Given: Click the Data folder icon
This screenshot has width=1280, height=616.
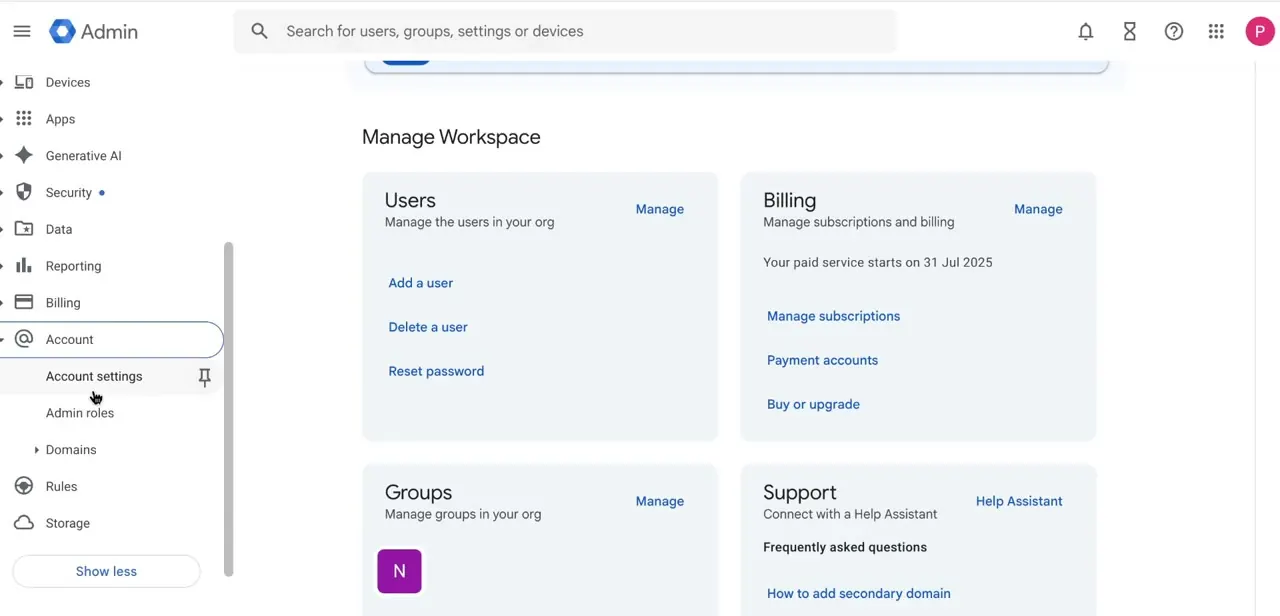Looking at the screenshot, I should 24,229.
